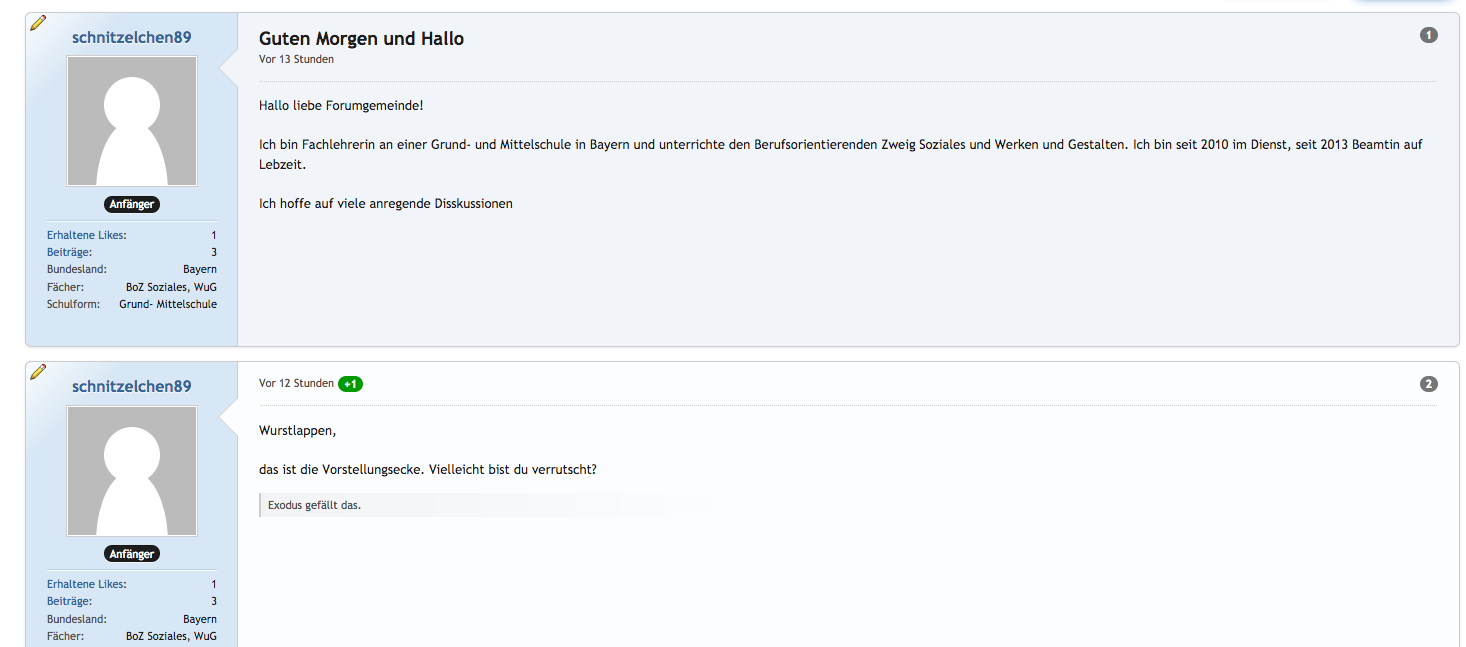
Task: Open Erhaltene Likes in post #1 sidebar
Action: 87,235
